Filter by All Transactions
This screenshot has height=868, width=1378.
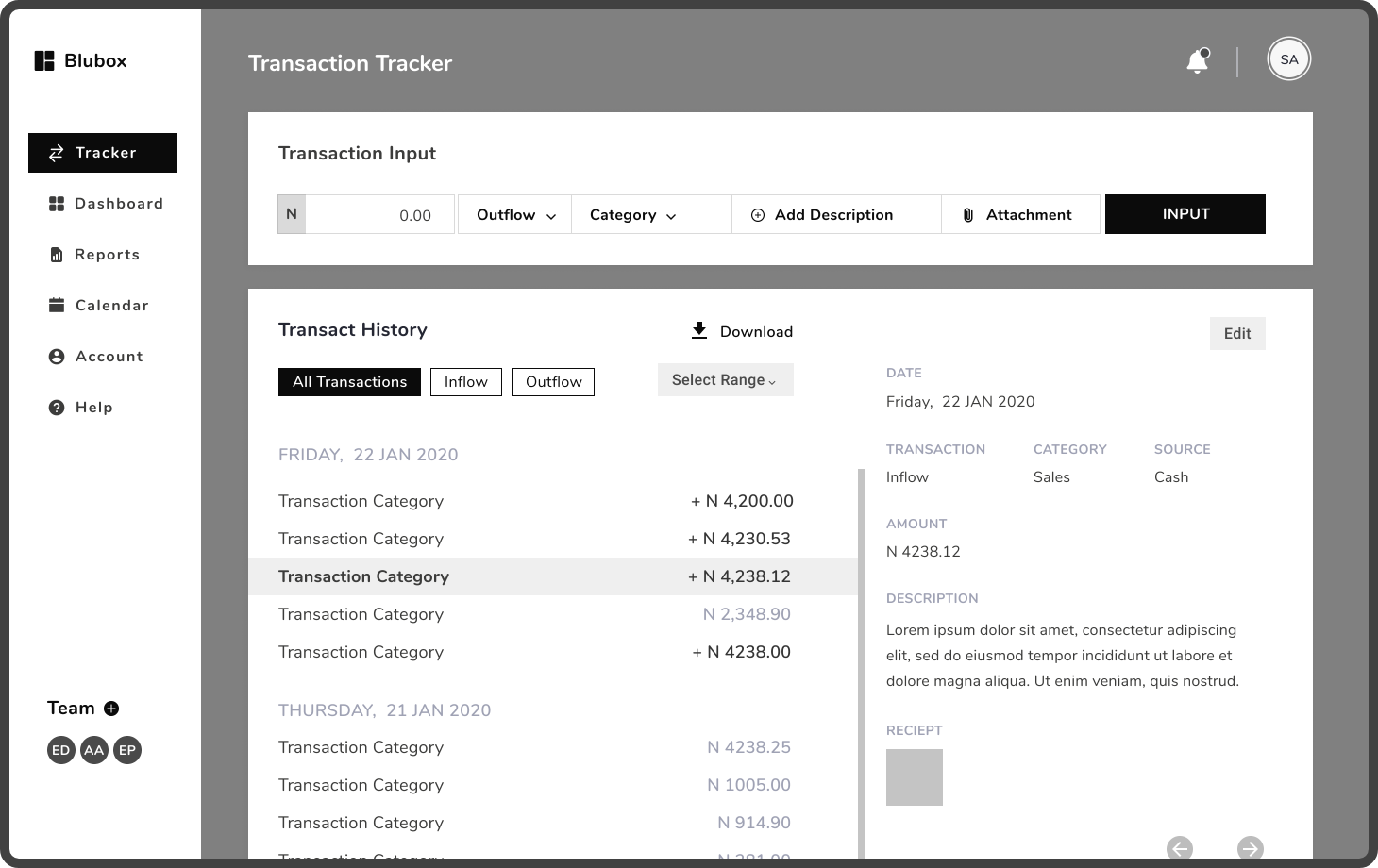(349, 382)
